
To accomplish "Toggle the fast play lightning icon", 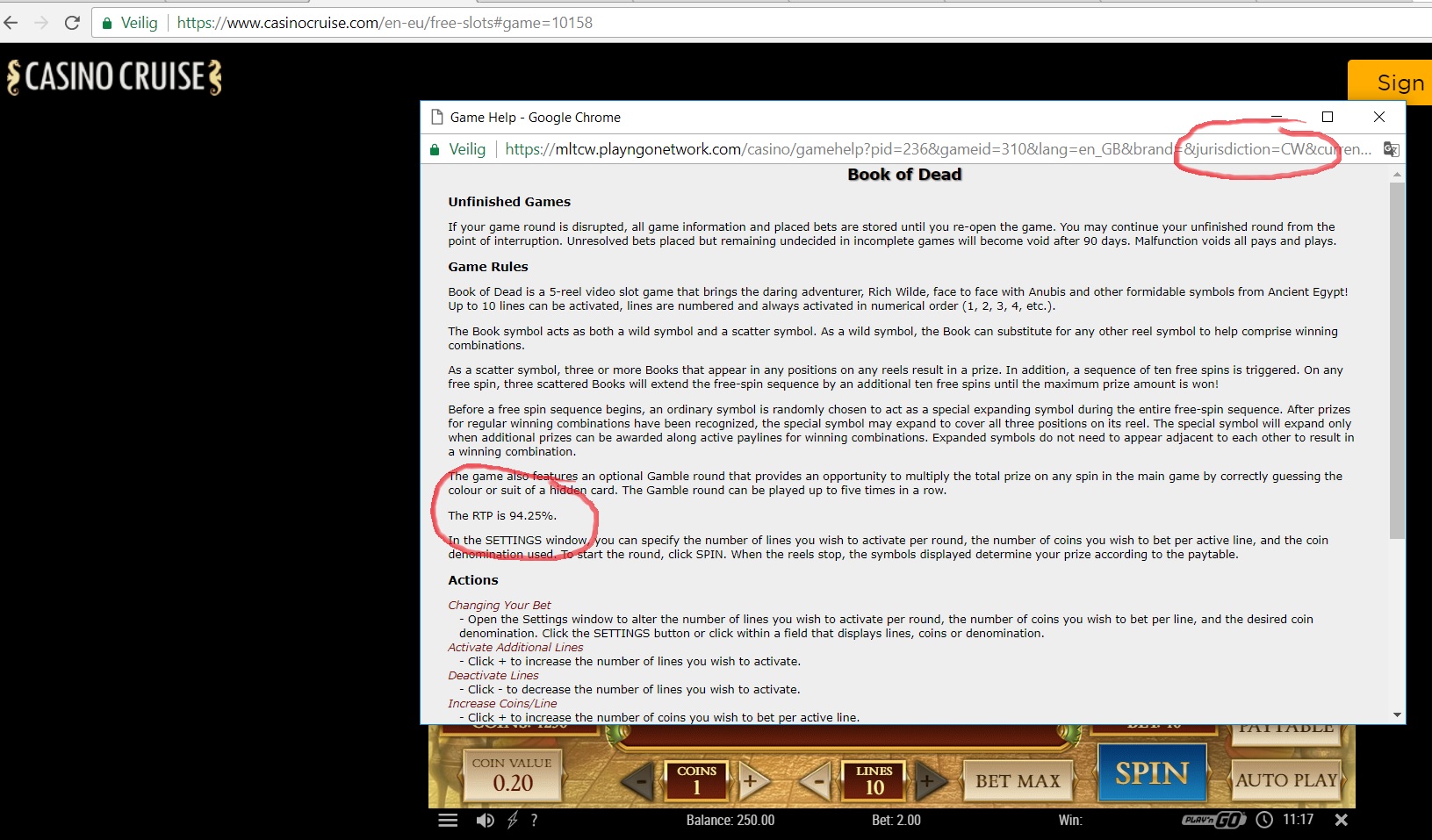I will 513,820.
